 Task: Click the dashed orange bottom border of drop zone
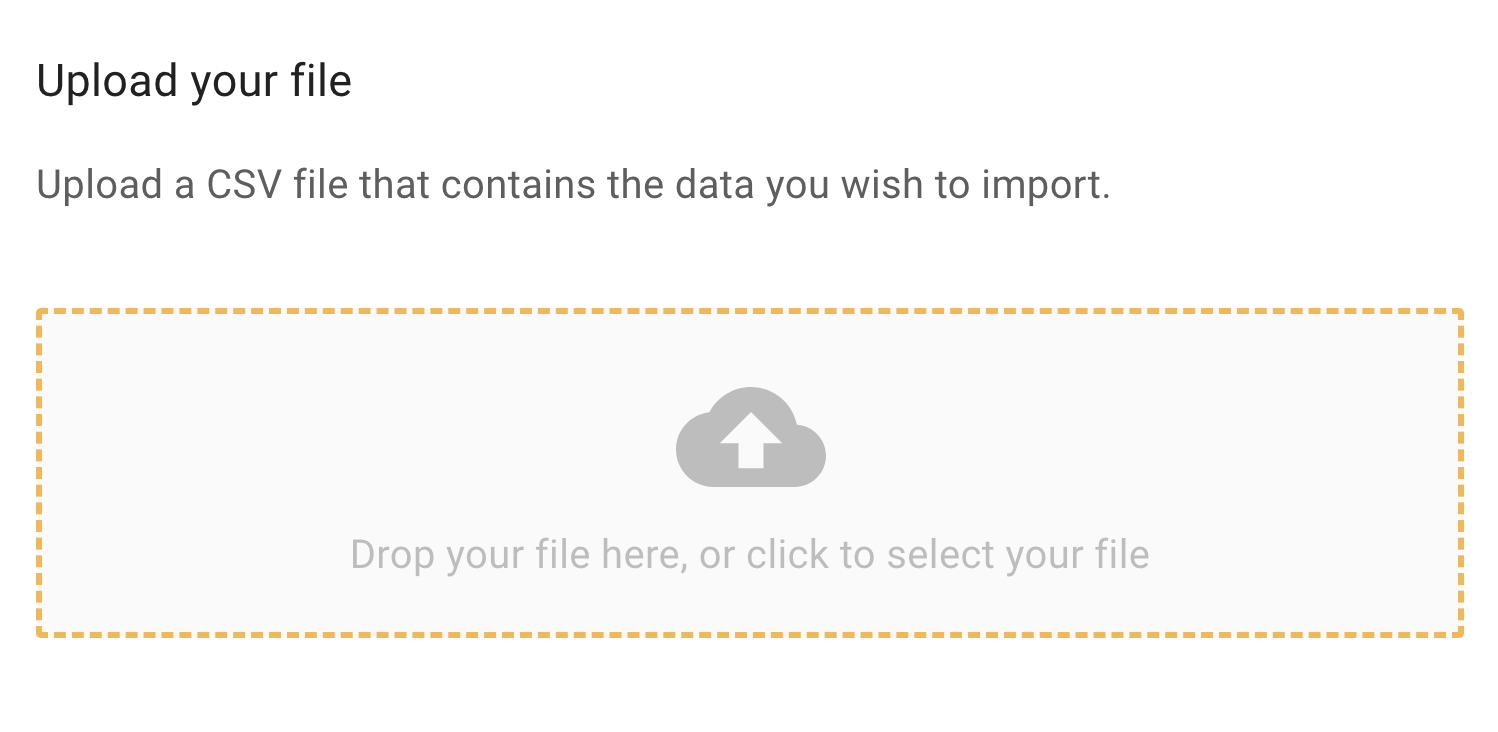tap(750, 634)
